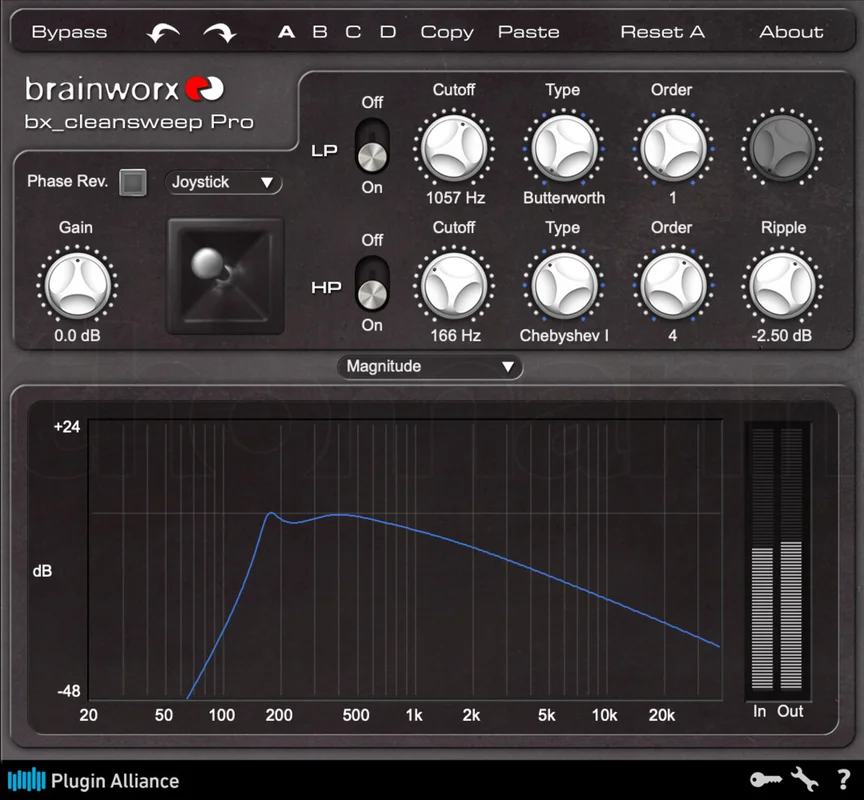Click the HP Type knob set to Chebyshev I
Screen dimensions: 864x800
pyautogui.click(x=564, y=286)
